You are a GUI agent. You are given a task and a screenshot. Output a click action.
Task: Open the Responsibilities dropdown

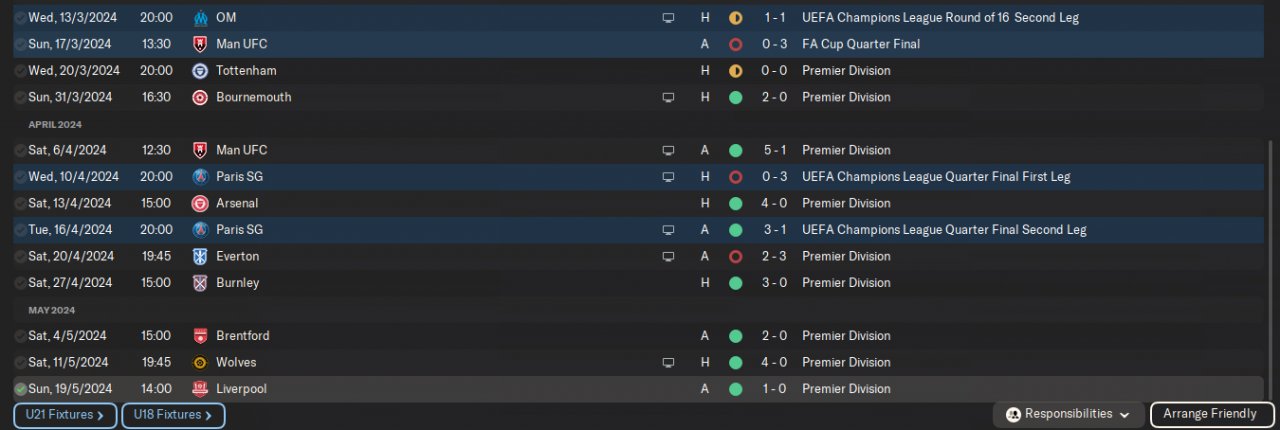point(1069,414)
